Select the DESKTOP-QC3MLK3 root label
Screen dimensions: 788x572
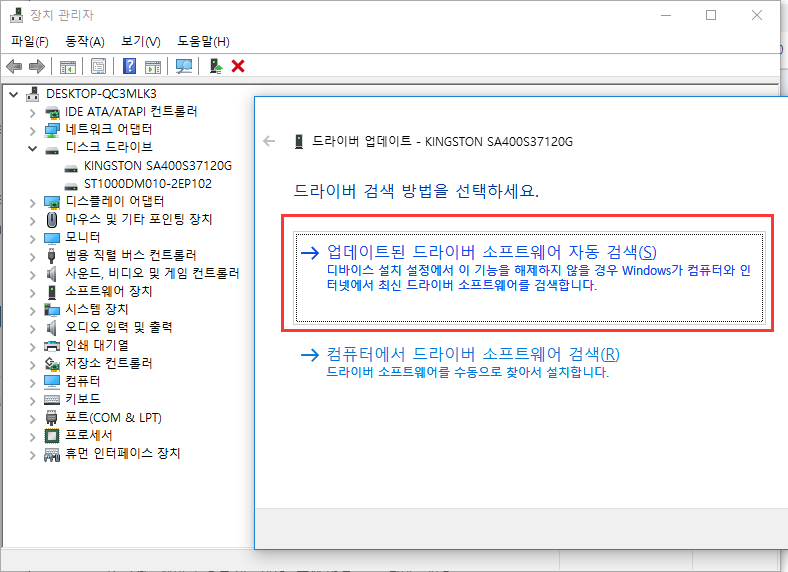click(101, 93)
